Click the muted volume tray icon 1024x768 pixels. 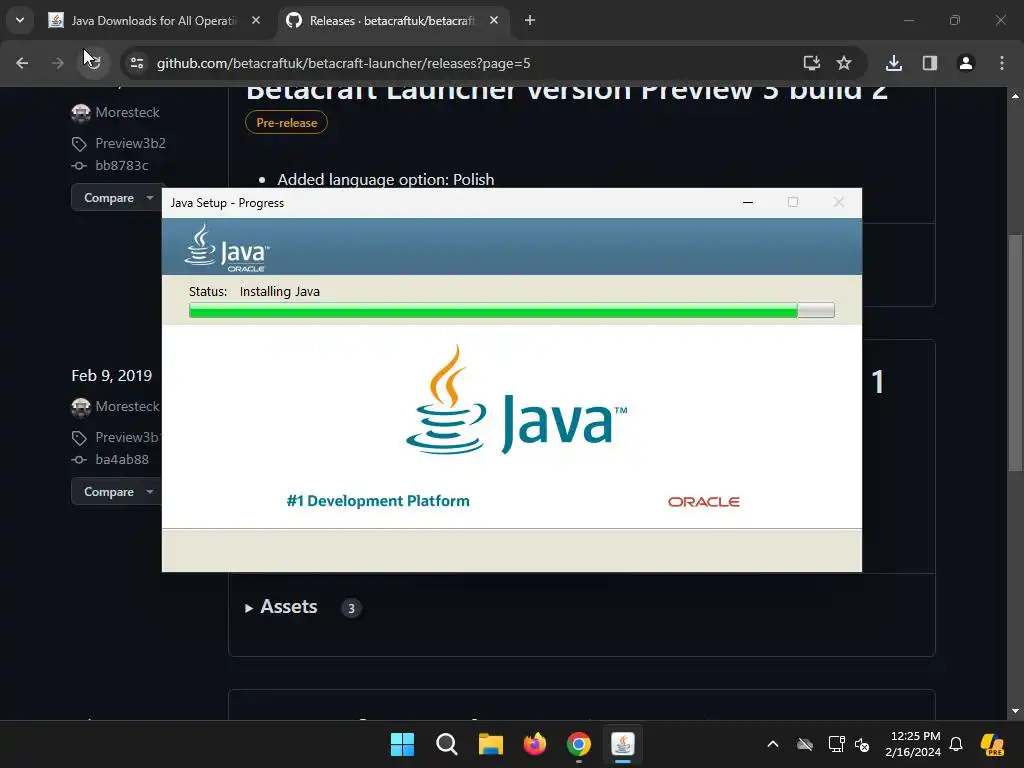pyautogui.click(x=862, y=745)
